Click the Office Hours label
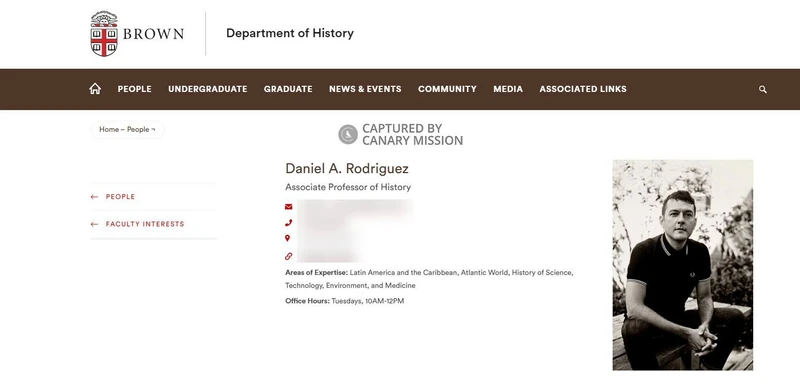This screenshot has height=385, width=800. (307, 301)
